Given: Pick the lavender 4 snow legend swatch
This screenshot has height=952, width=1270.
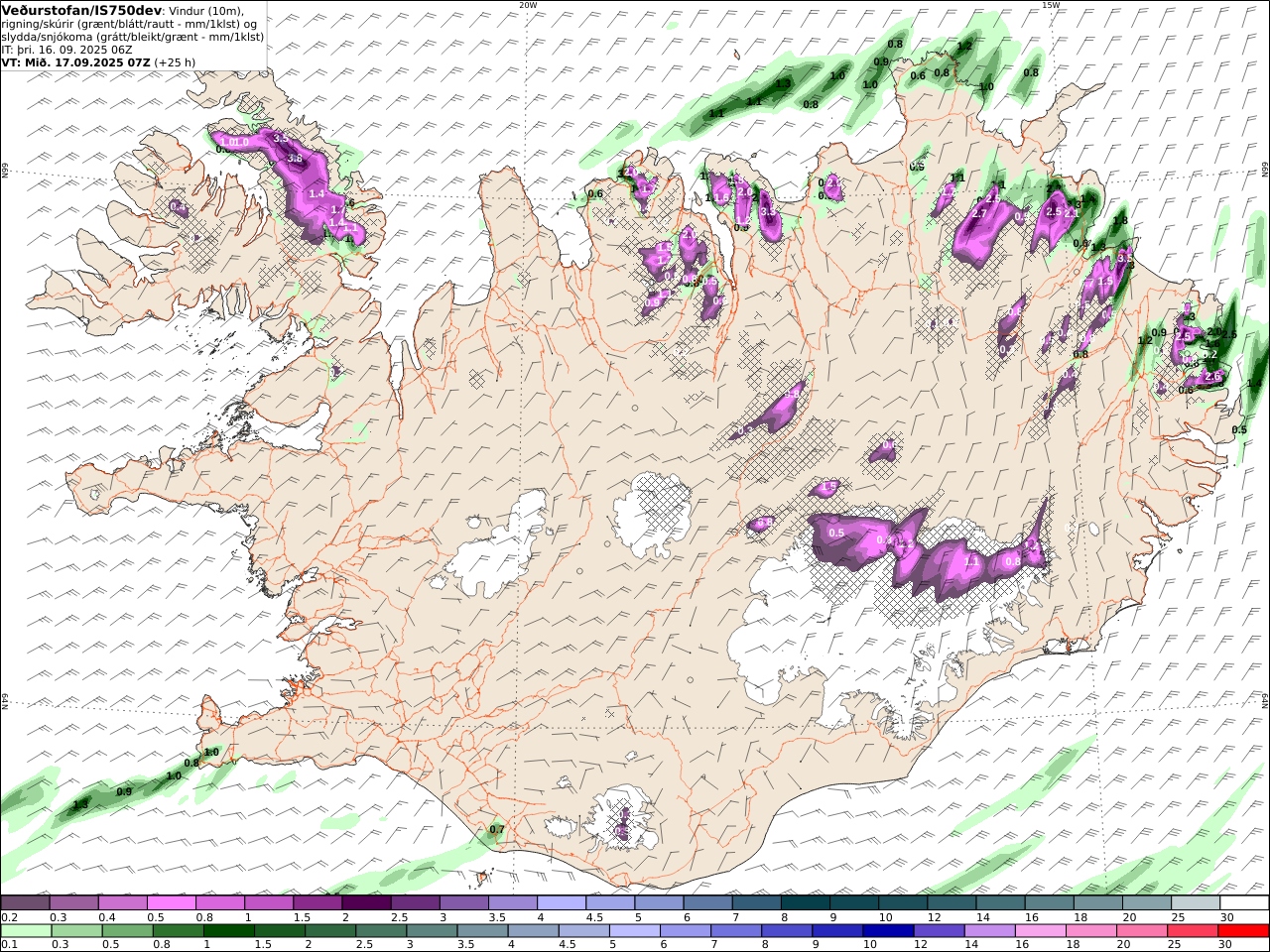Looking at the screenshot, I should pos(562,903).
